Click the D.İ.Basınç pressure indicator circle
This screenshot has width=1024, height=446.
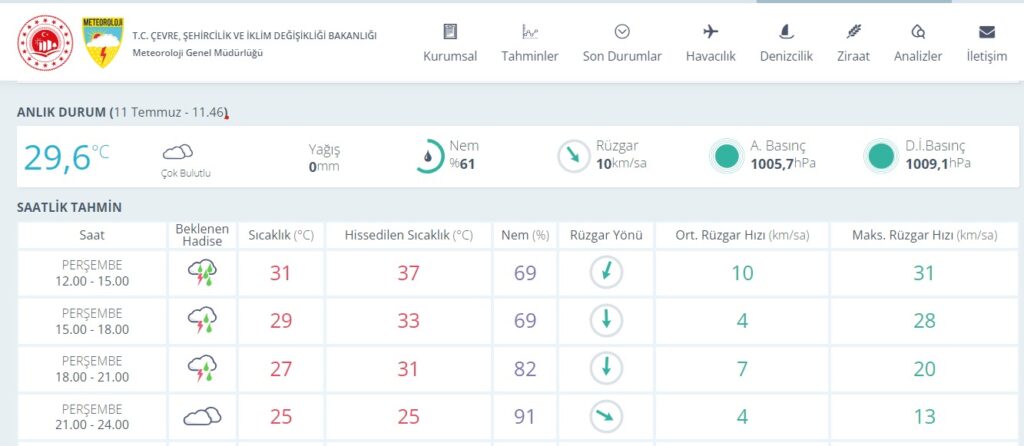881,156
